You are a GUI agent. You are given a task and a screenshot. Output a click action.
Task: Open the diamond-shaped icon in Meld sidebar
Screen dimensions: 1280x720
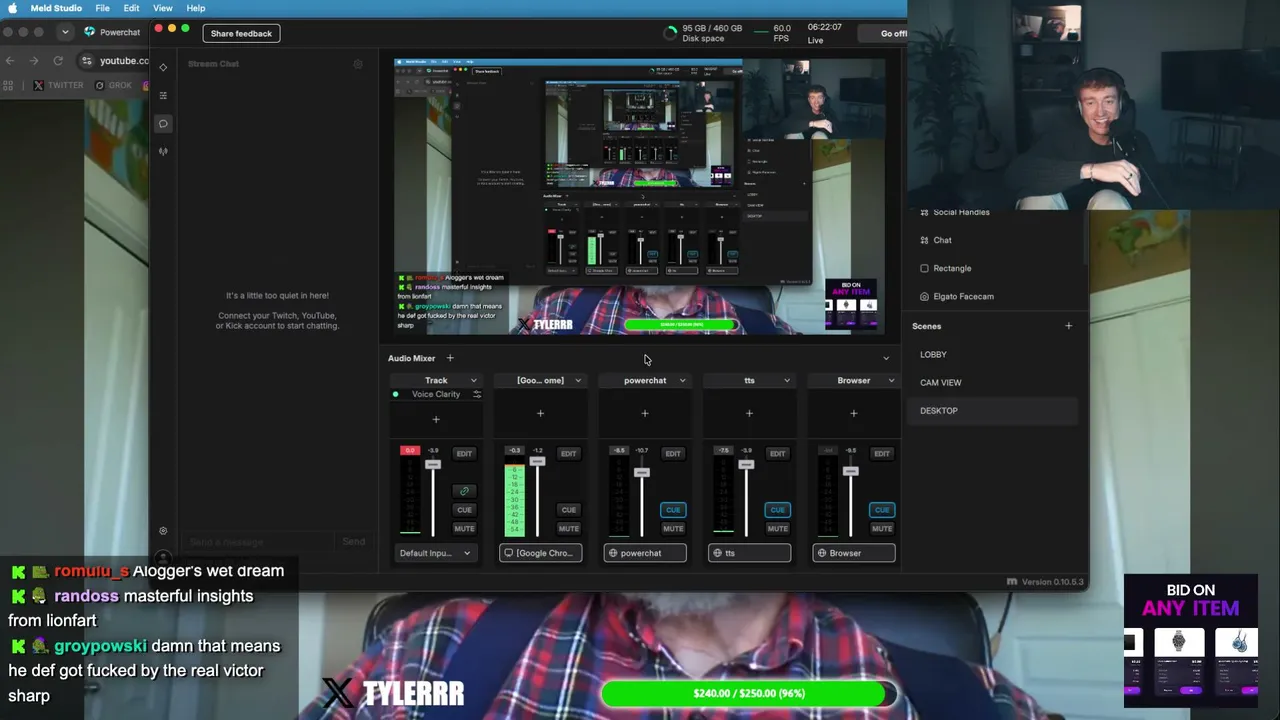163,68
